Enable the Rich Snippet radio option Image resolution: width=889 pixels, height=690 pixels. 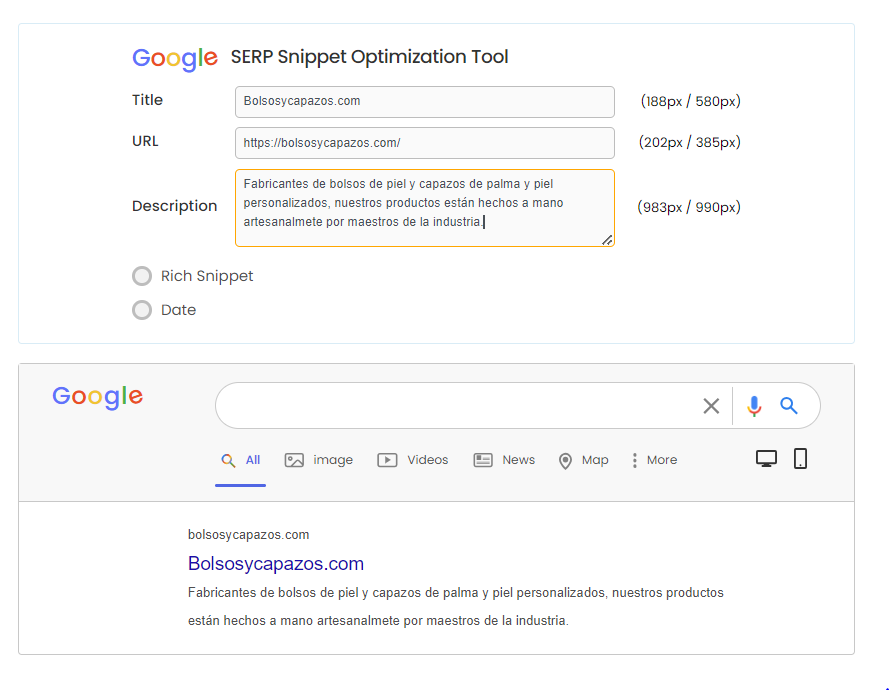[x=142, y=276]
